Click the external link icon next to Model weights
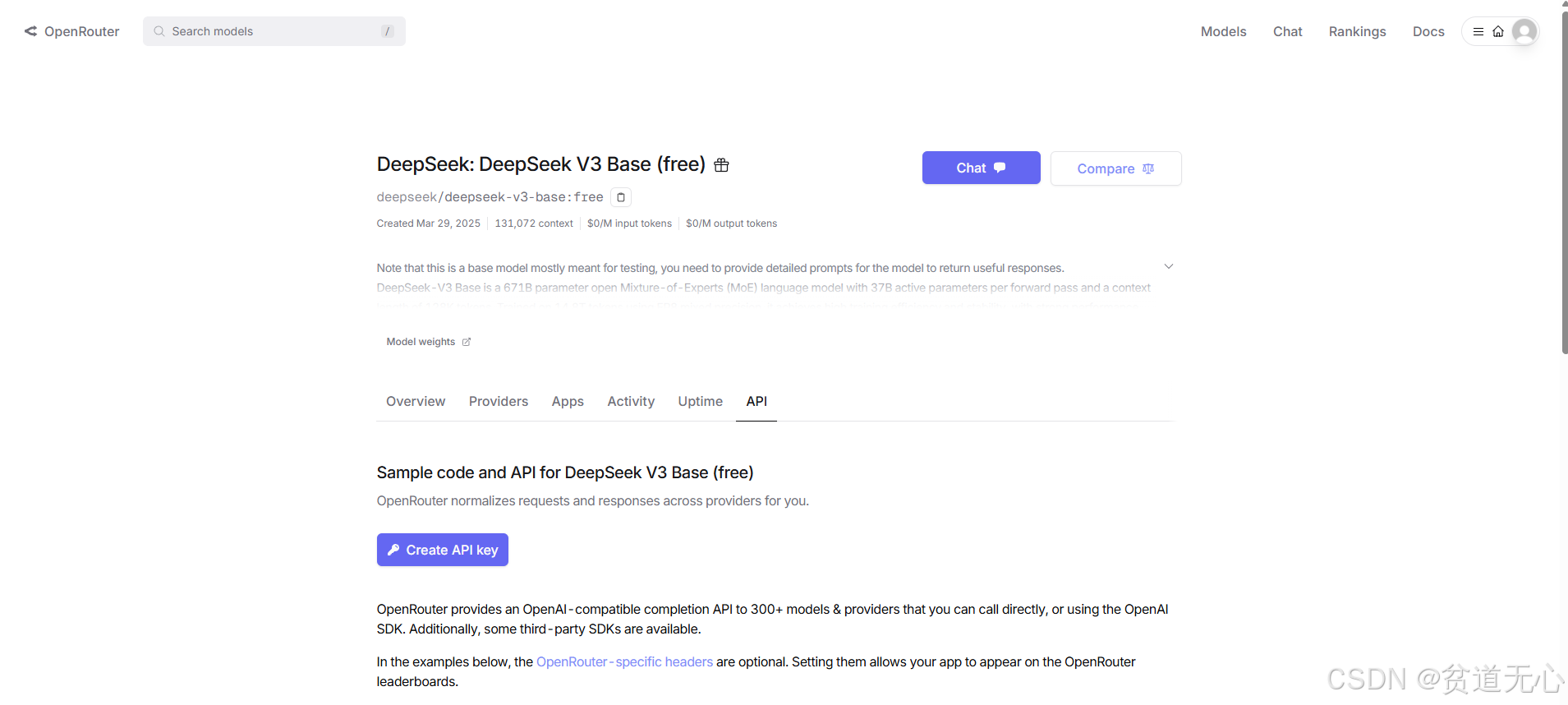Screen dimensions: 1568x705 pos(467,342)
